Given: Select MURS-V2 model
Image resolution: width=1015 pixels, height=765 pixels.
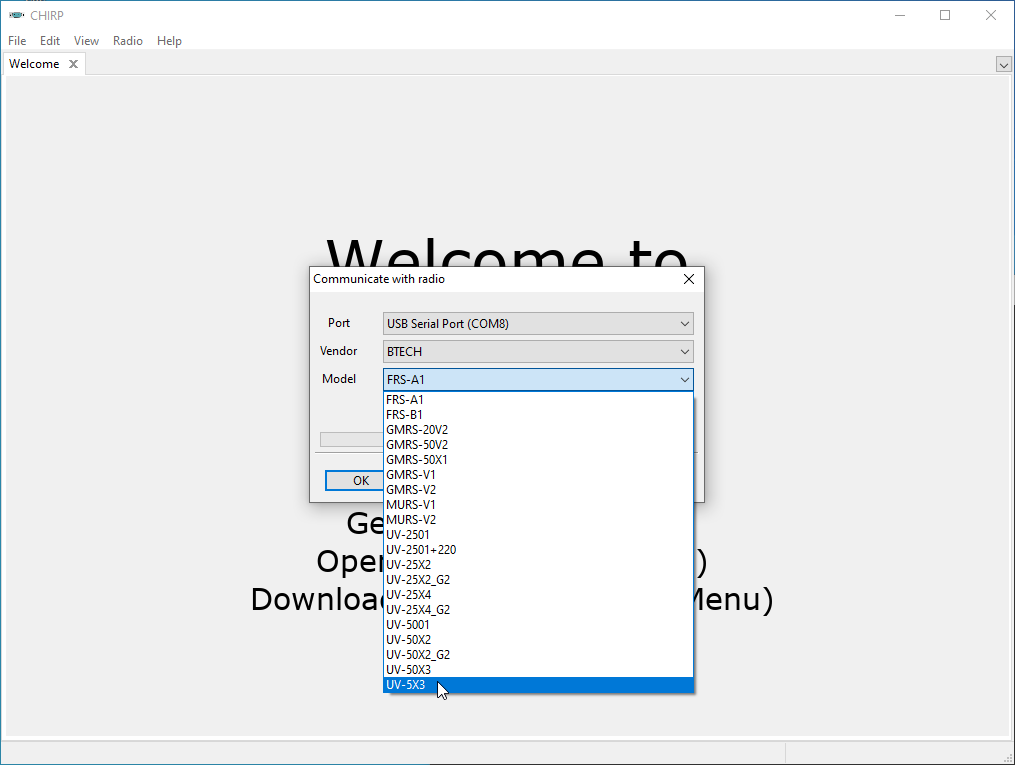Looking at the screenshot, I should point(539,520).
